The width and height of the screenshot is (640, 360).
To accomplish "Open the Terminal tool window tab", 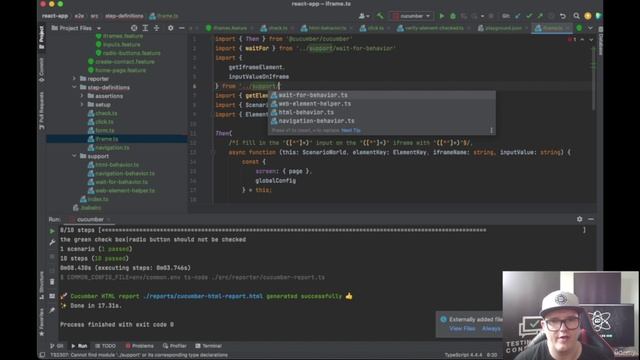I will 208,346.
